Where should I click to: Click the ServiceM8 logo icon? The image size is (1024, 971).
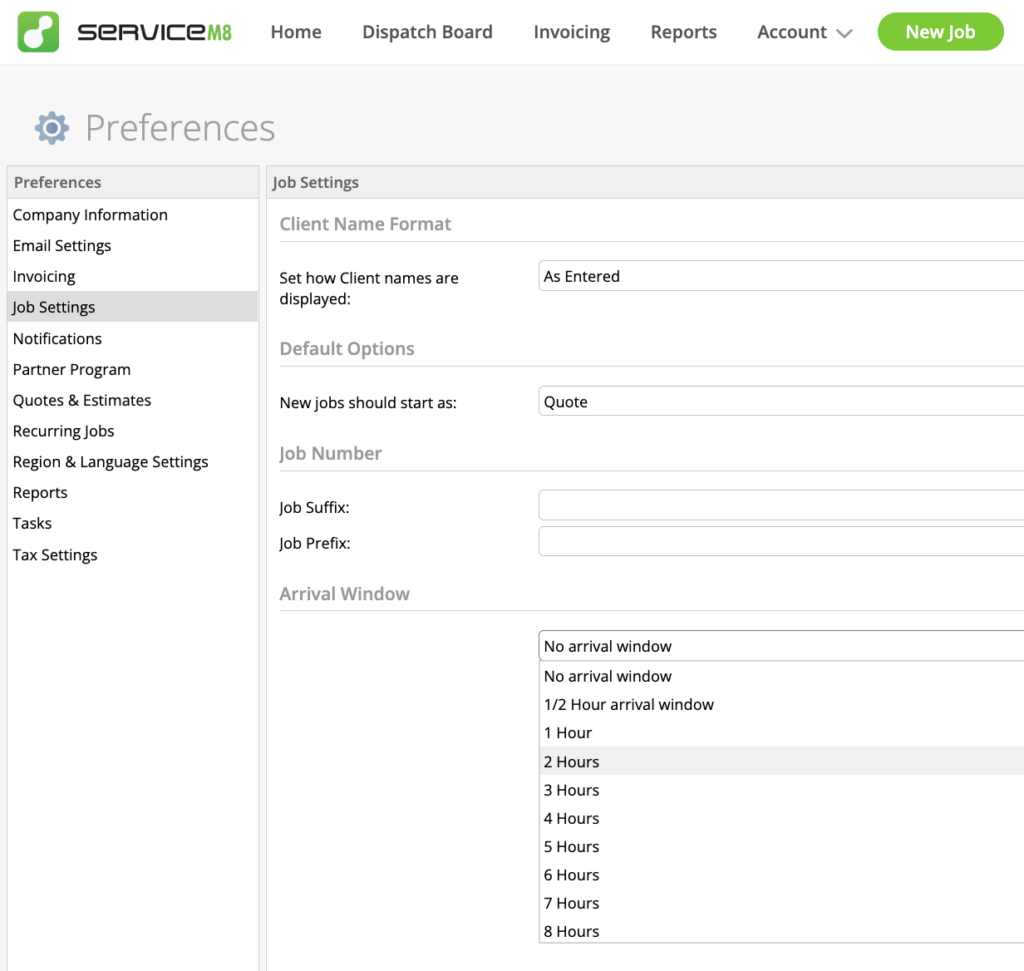click(38, 32)
